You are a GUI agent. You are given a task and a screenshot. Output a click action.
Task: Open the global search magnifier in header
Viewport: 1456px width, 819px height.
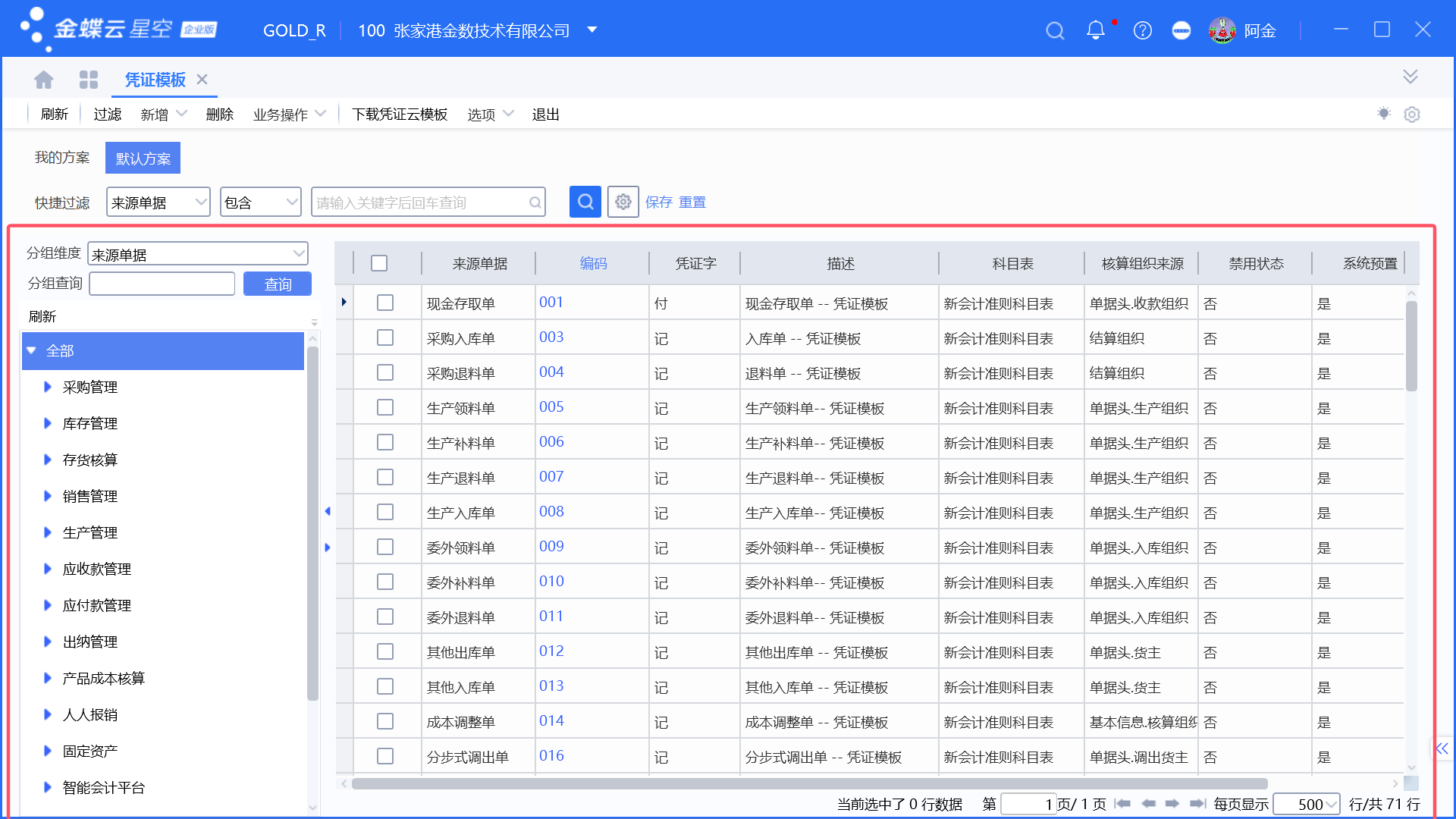(1055, 30)
